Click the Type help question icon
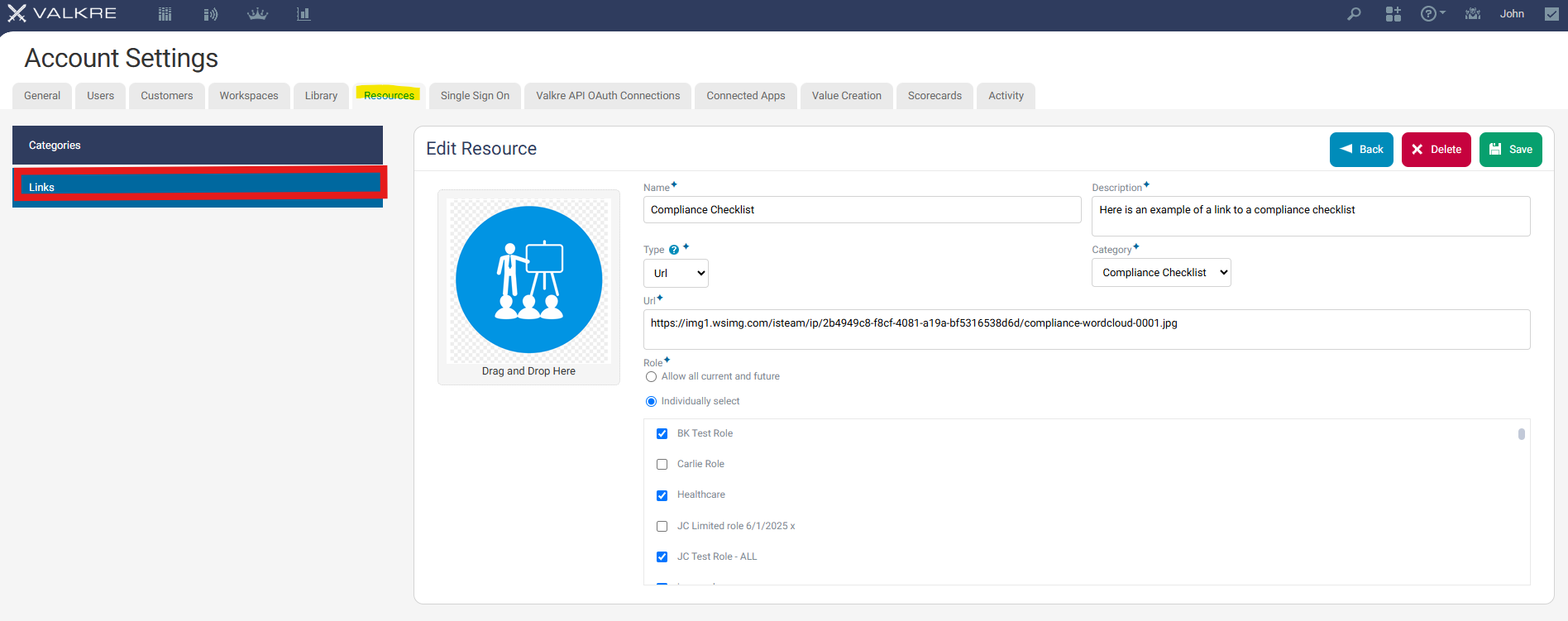The height and width of the screenshot is (621, 1568). pos(674,250)
